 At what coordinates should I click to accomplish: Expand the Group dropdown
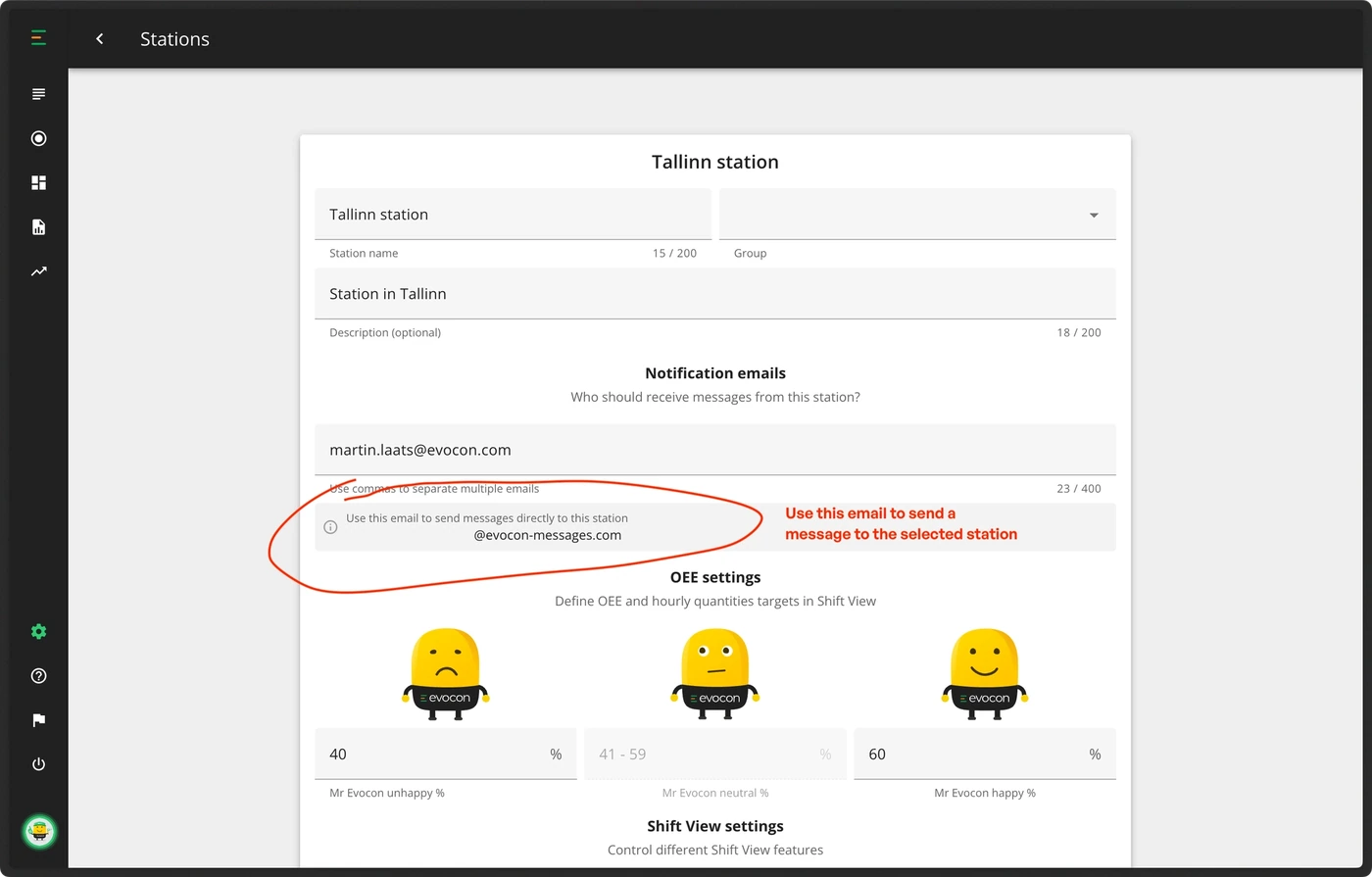(917, 215)
